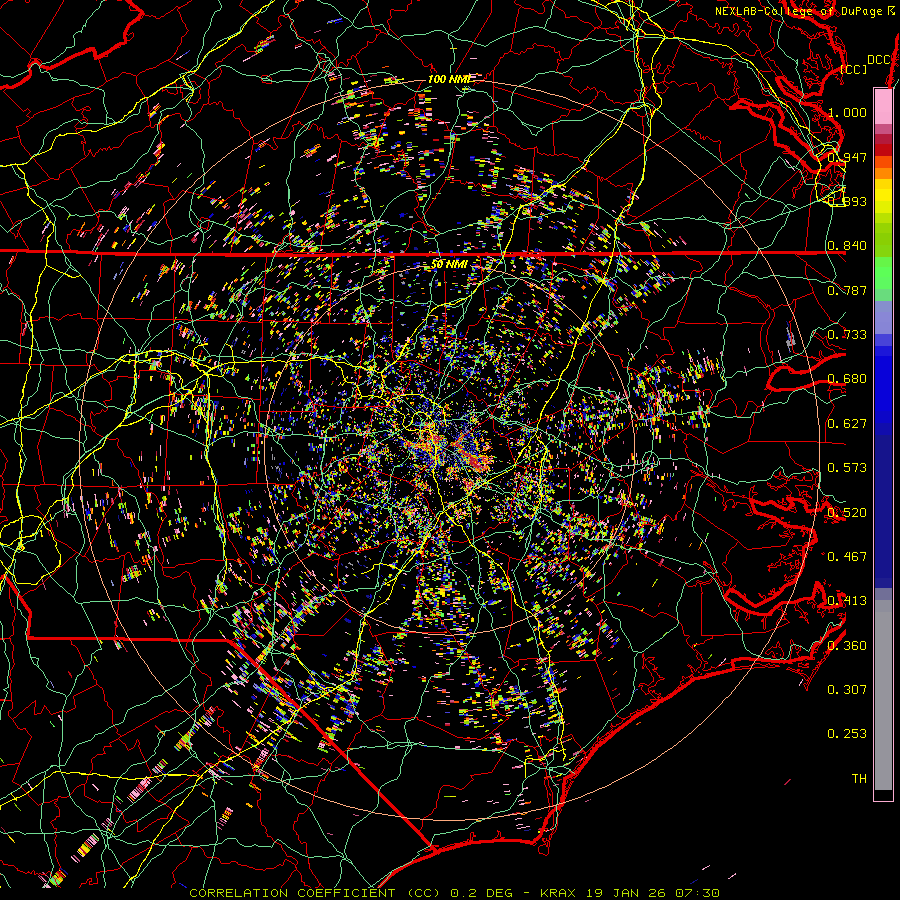Click the 0.573 legend value
This screenshot has width=900, height=900.
(x=847, y=467)
